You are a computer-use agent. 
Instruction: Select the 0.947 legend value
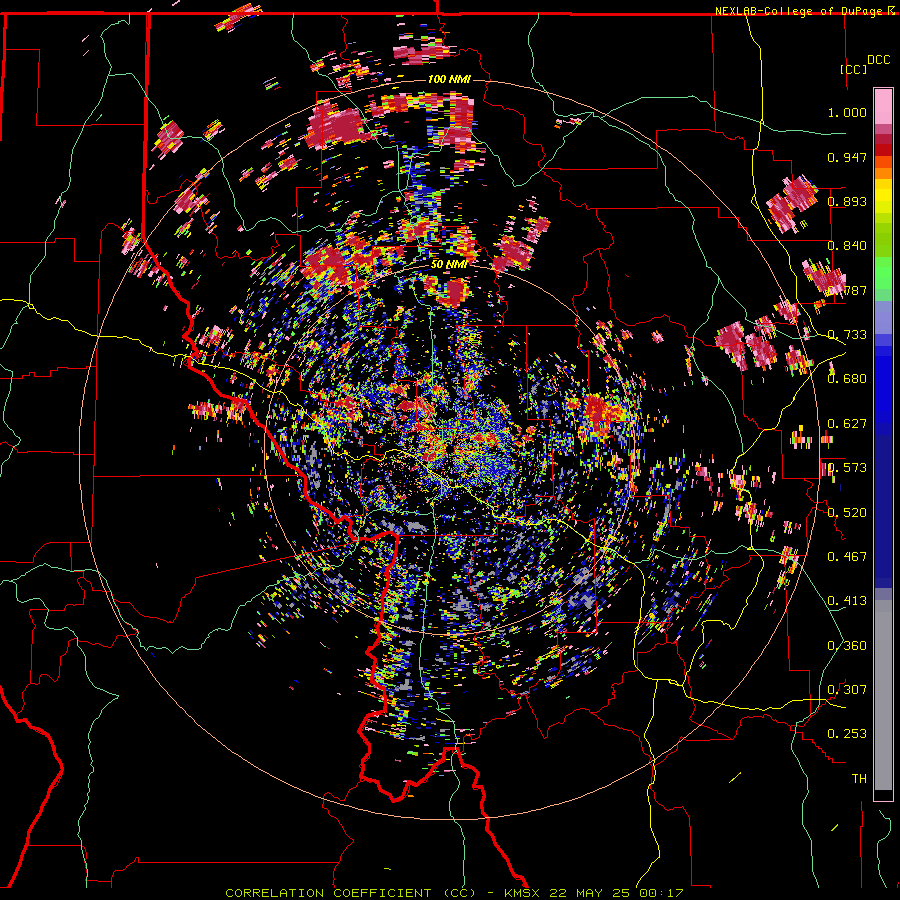point(847,157)
